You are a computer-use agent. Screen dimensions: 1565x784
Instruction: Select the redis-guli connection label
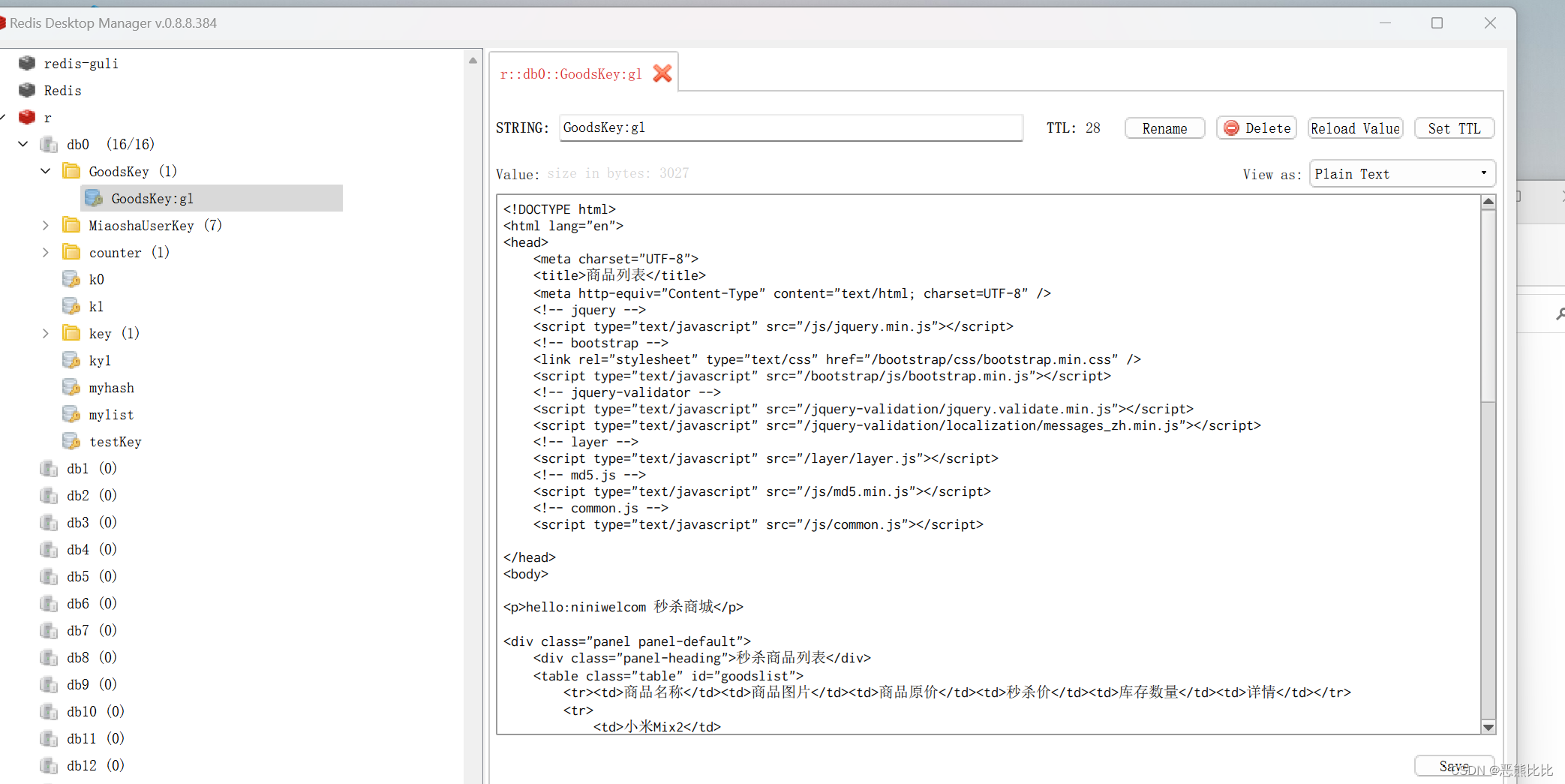(x=81, y=64)
